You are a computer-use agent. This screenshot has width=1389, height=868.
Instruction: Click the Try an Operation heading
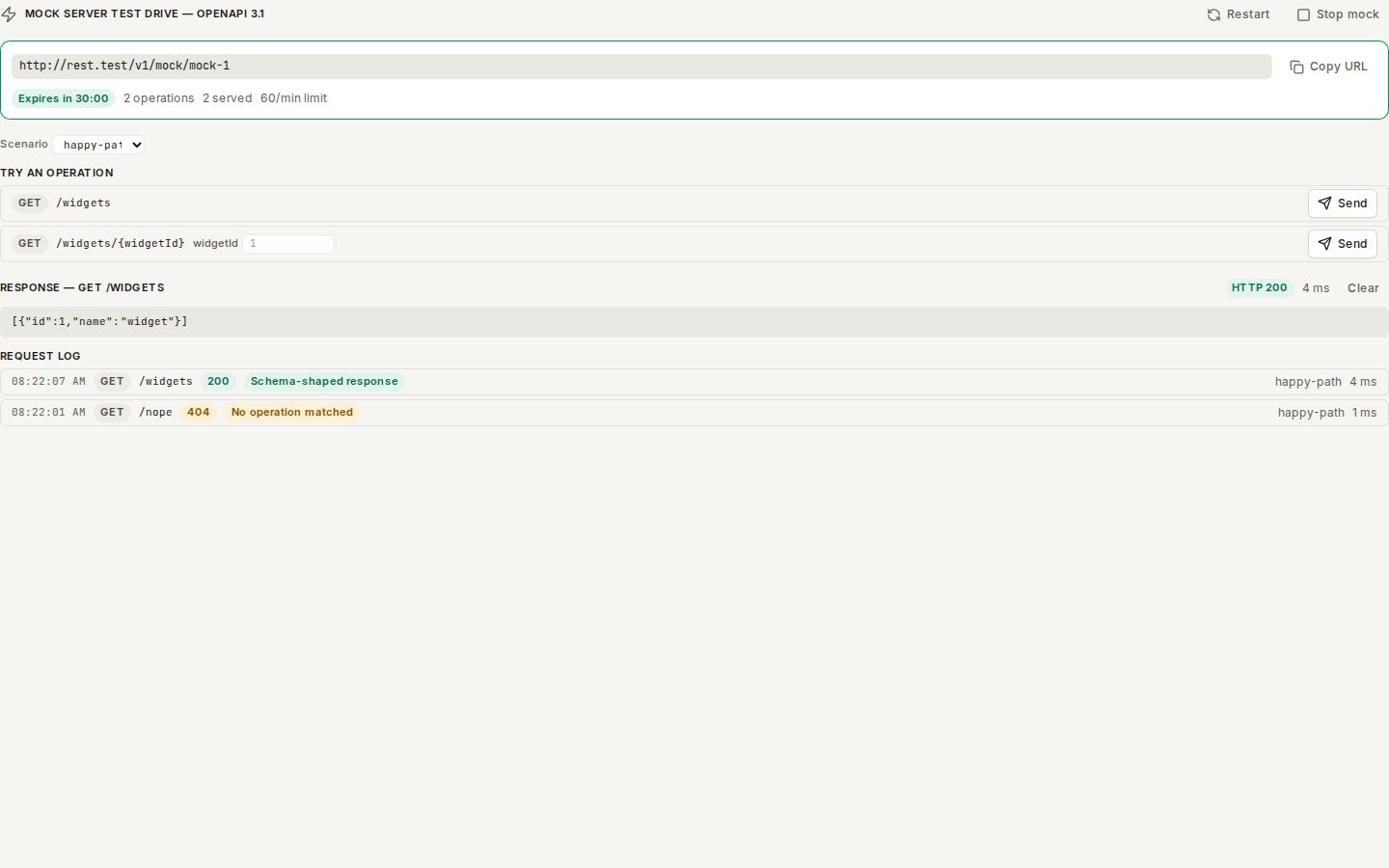click(x=57, y=174)
